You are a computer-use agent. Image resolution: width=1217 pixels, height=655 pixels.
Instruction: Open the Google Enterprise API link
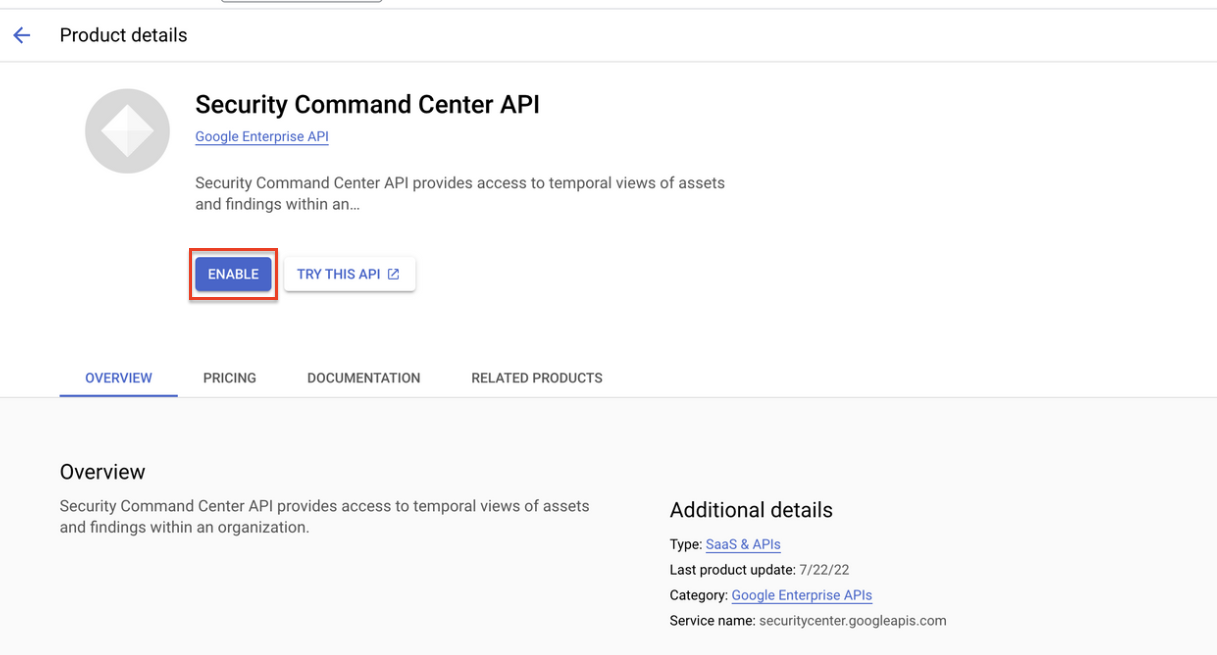pos(262,137)
